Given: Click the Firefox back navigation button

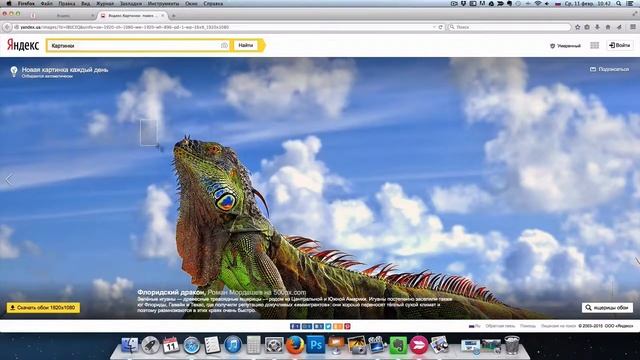Looking at the screenshot, I should click(7, 27).
